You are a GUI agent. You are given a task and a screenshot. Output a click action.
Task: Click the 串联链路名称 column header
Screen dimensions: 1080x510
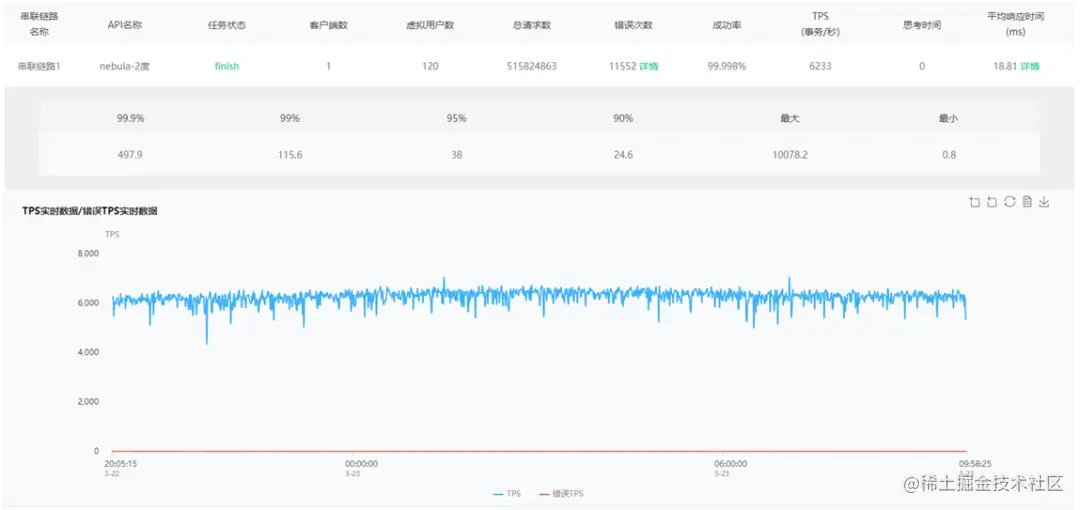[39, 23]
